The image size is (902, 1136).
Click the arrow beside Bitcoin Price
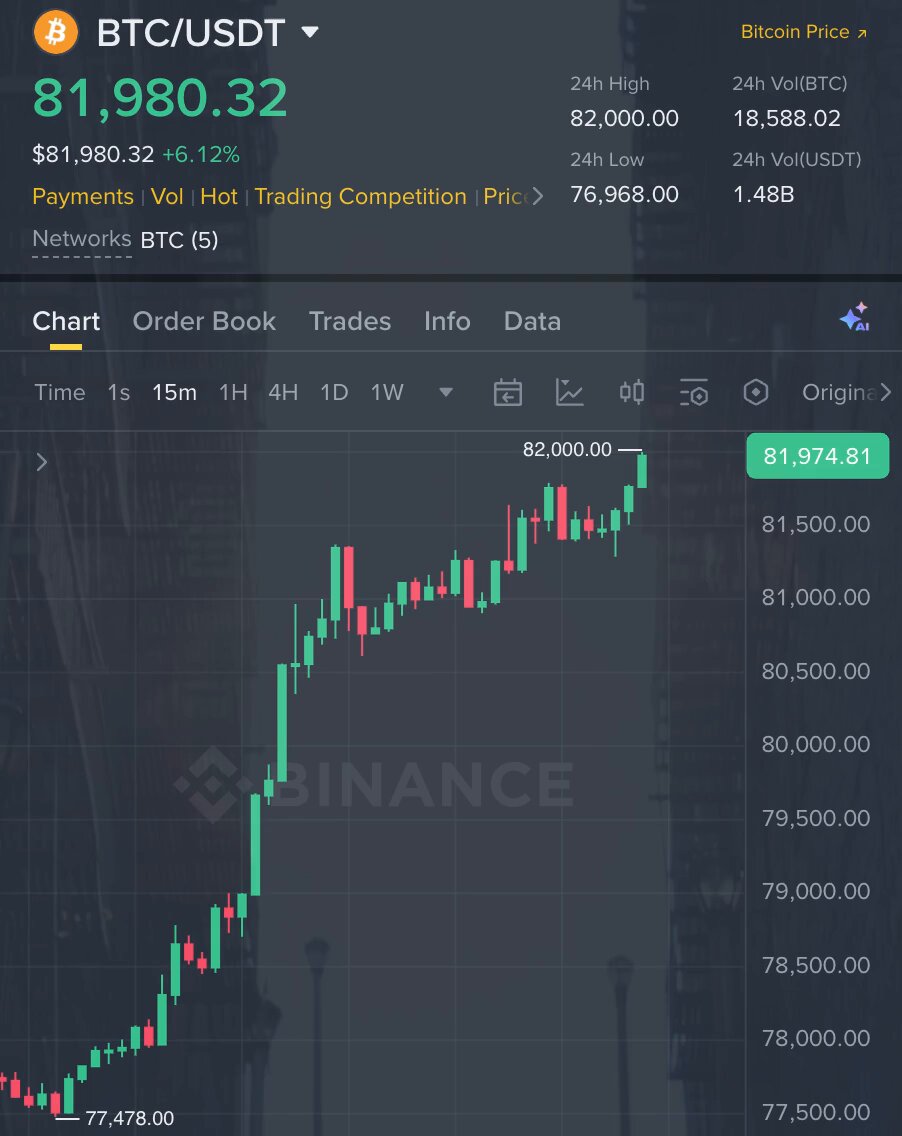point(861,33)
